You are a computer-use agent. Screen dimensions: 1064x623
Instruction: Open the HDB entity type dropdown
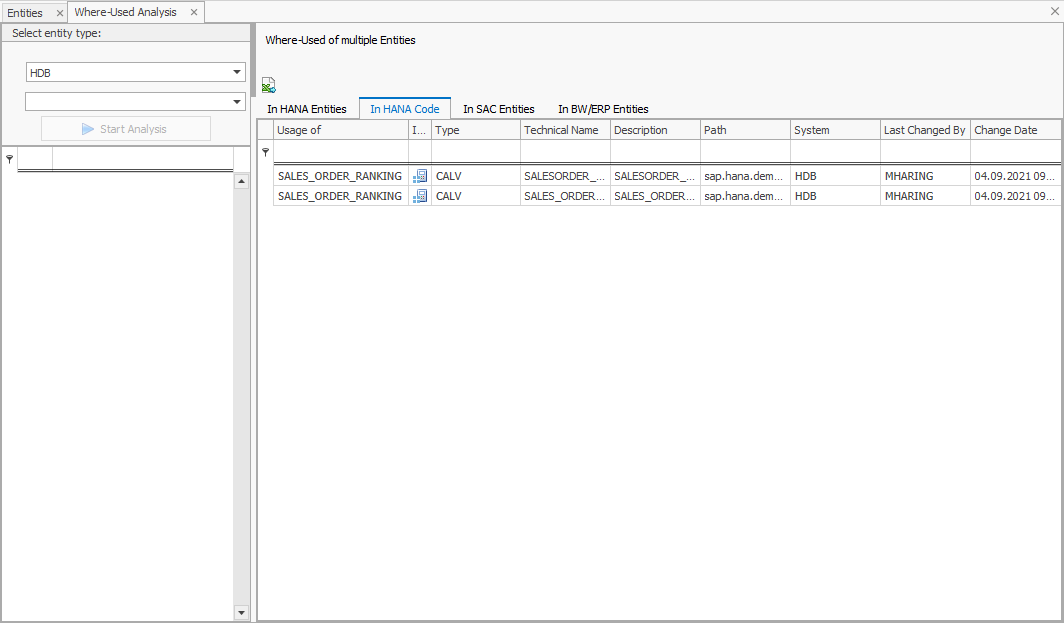pos(236,72)
